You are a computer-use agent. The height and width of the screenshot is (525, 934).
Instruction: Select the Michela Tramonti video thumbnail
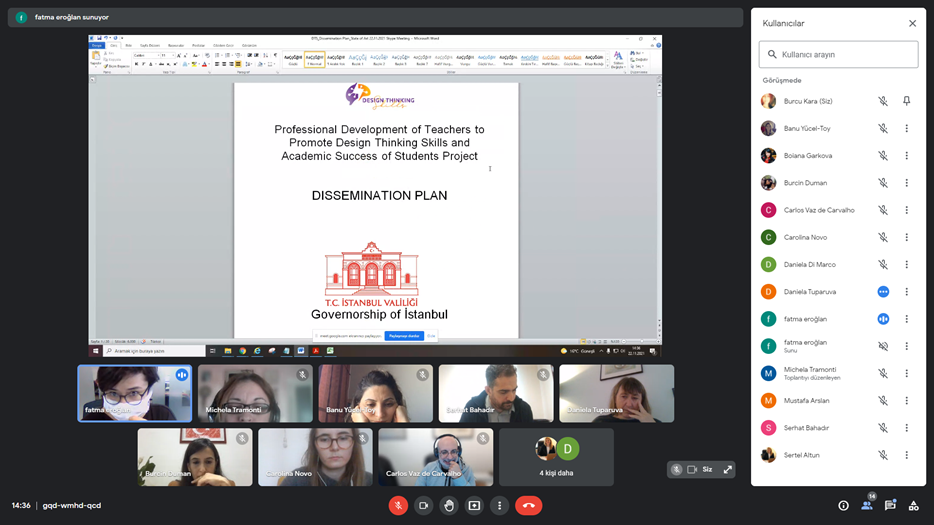(x=255, y=393)
